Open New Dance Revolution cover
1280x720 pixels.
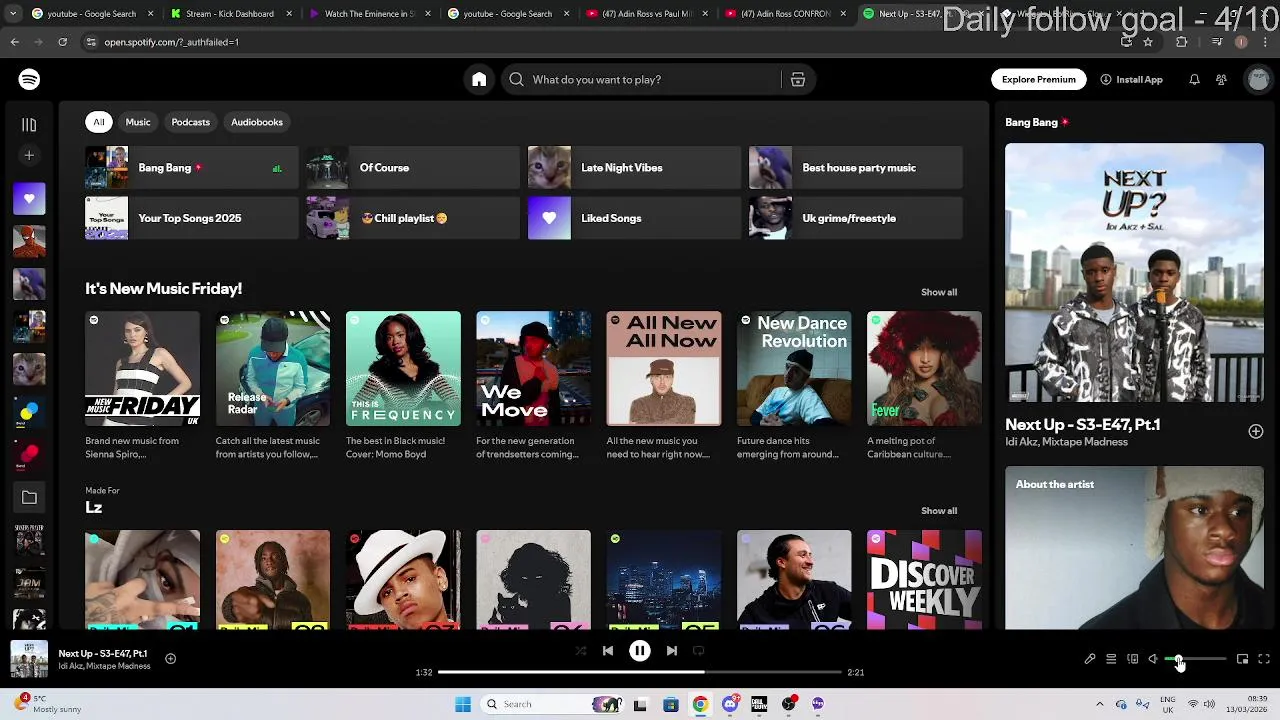(x=794, y=369)
